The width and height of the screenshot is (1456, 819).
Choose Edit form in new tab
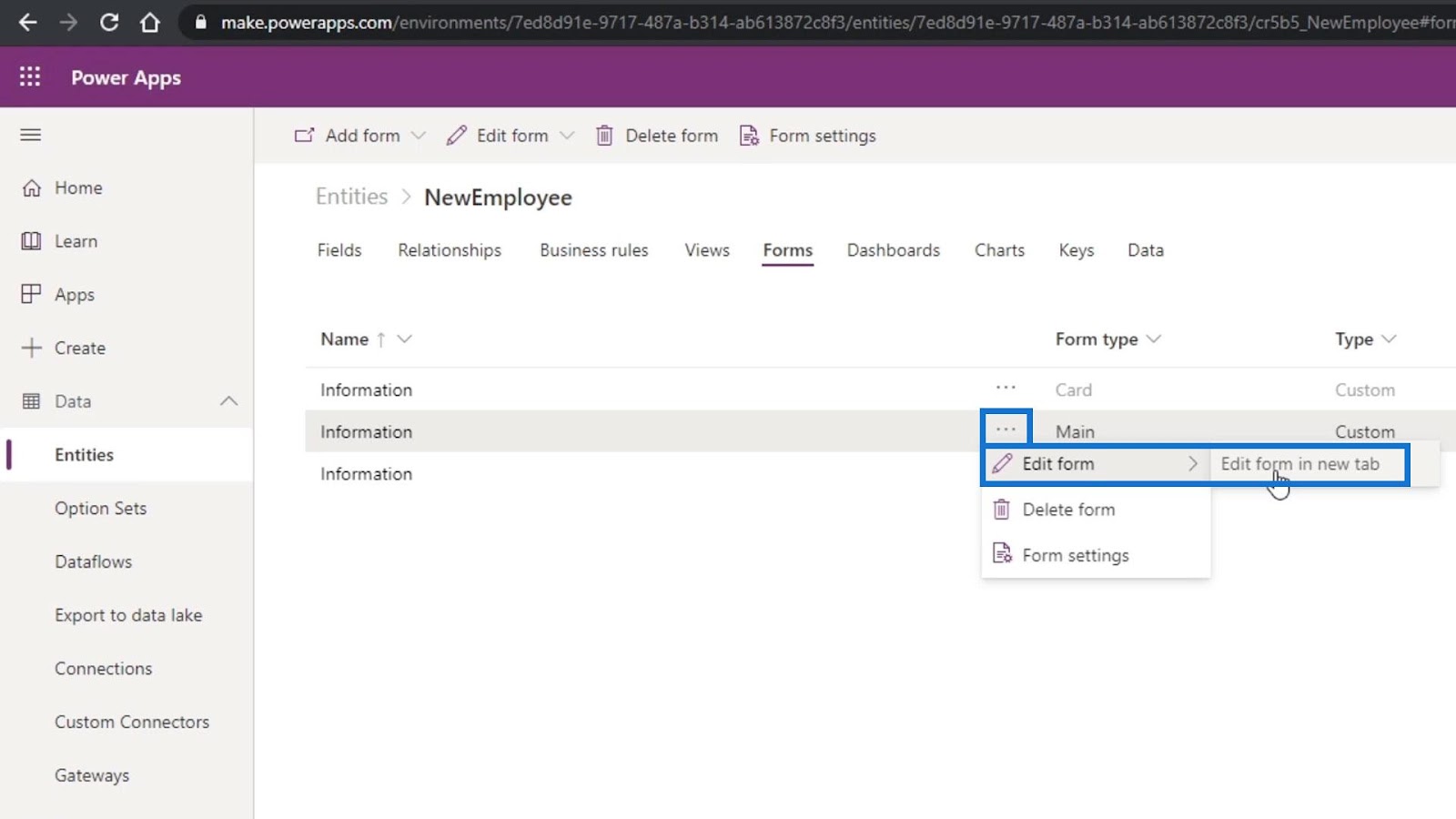(x=1300, y=464)
